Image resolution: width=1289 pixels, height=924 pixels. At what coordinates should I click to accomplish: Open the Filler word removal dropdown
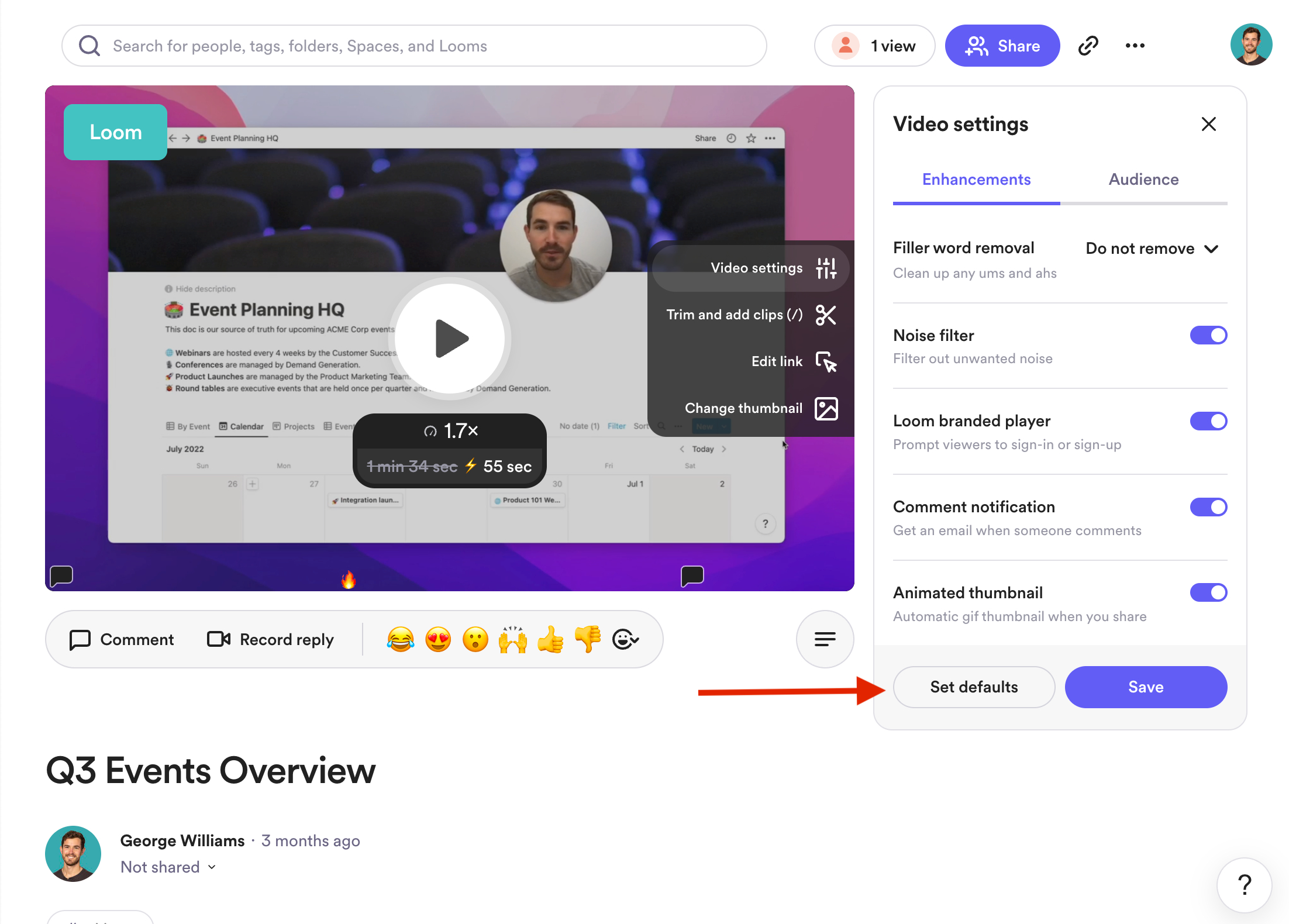coord(1152,249)
